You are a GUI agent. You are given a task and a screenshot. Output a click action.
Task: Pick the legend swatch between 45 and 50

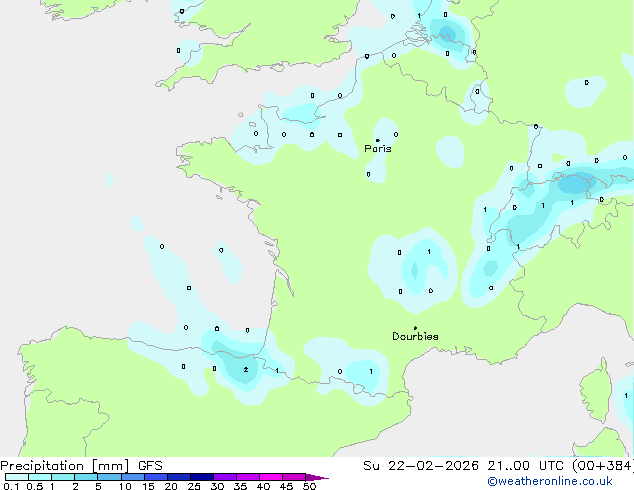point(294,477)
